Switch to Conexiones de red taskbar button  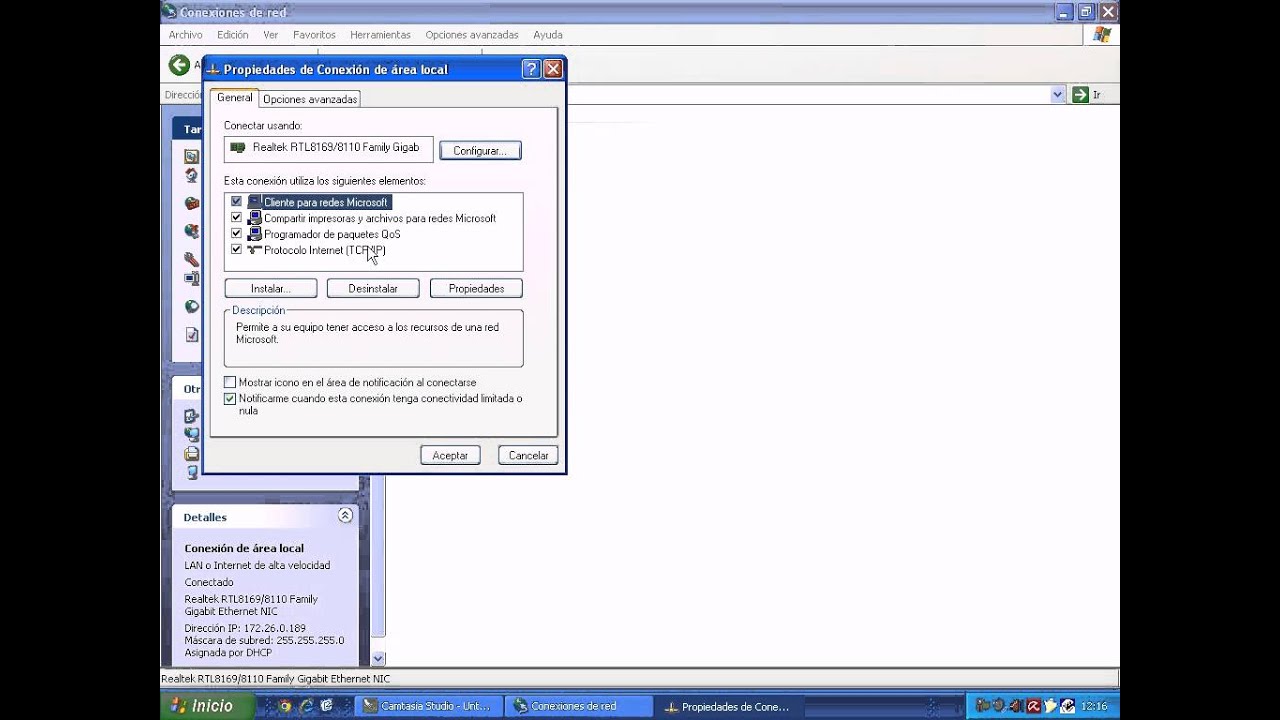pyautogui.click(x=580, y=706)
